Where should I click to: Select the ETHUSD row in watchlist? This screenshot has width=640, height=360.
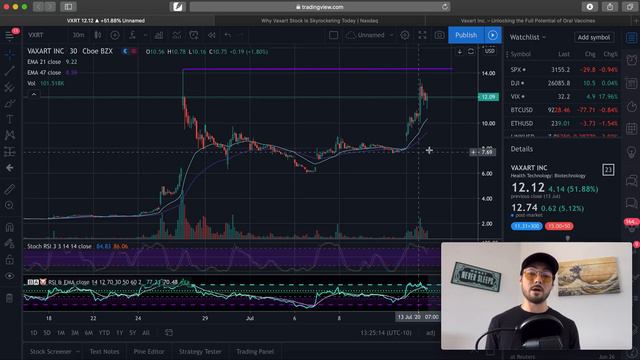click(563, 124)
